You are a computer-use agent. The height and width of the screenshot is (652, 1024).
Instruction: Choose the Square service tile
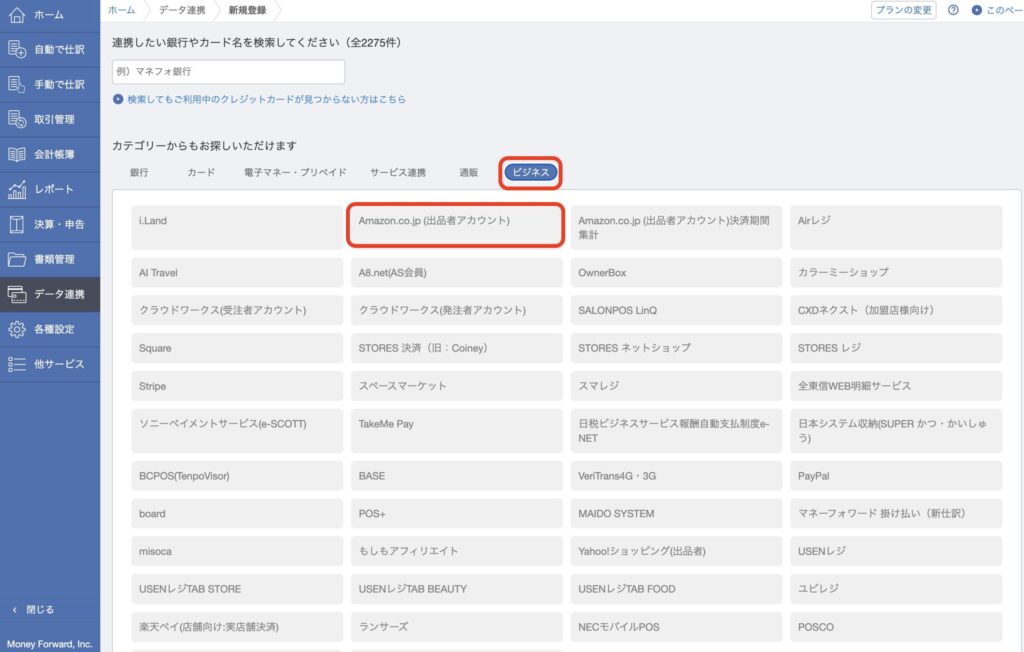[237, 348]
